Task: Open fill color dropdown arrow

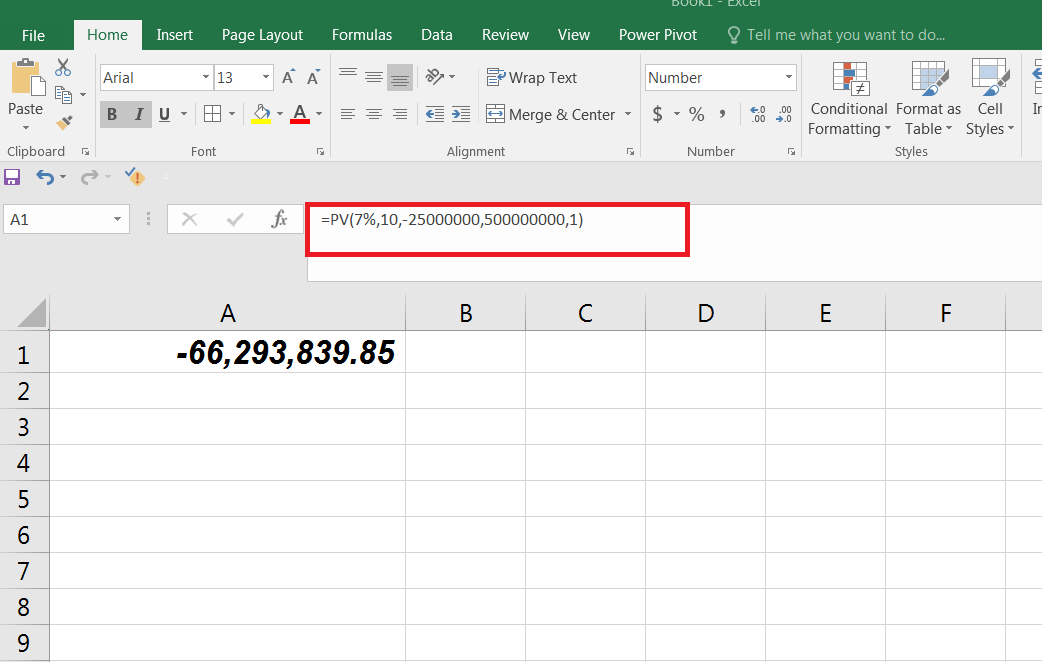Action: coord(280,114)
